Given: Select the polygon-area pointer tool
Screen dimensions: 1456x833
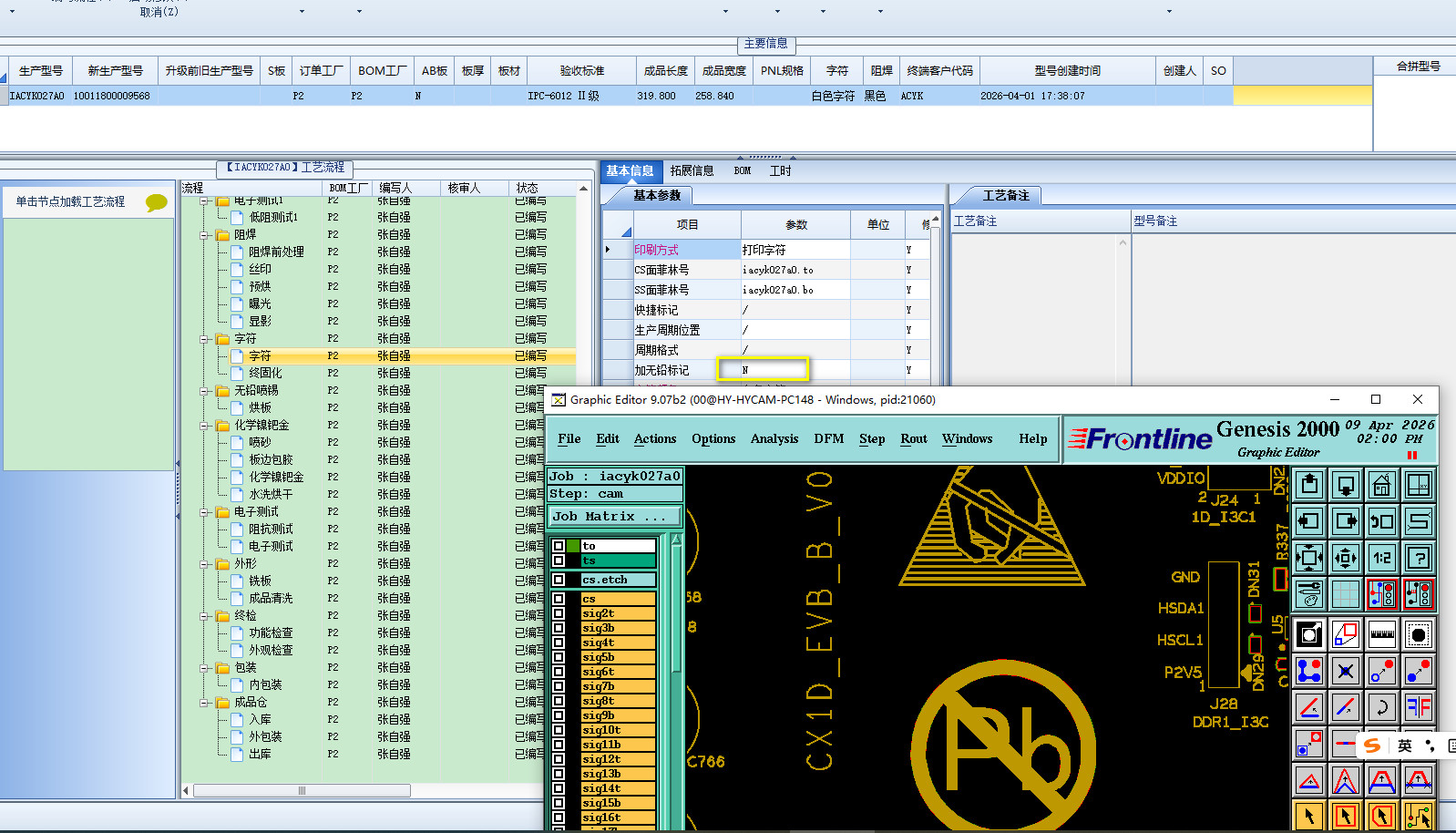Looking at the screenshot, I should click(x=1382, y=816).
